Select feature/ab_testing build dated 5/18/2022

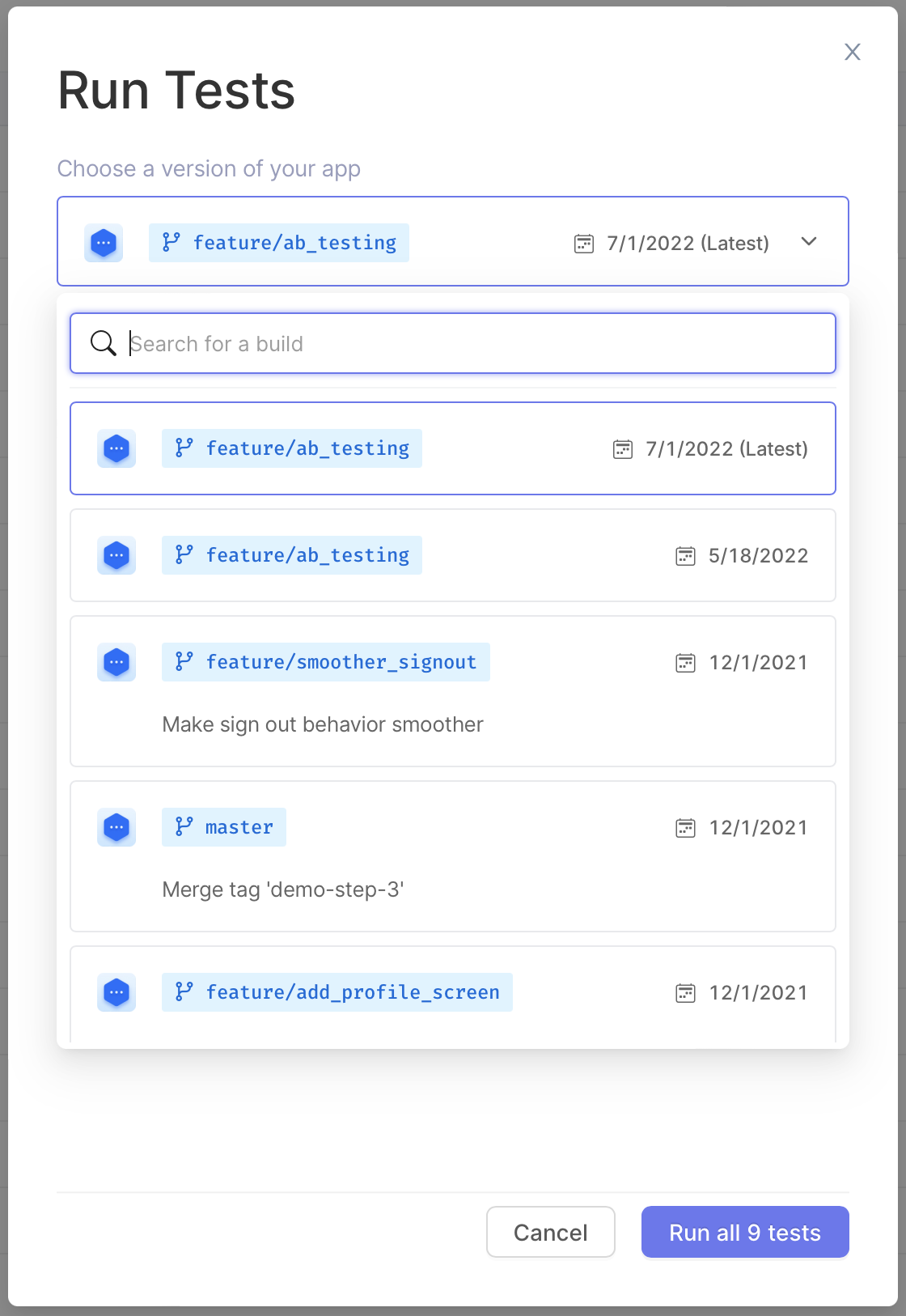click(453, 555)
